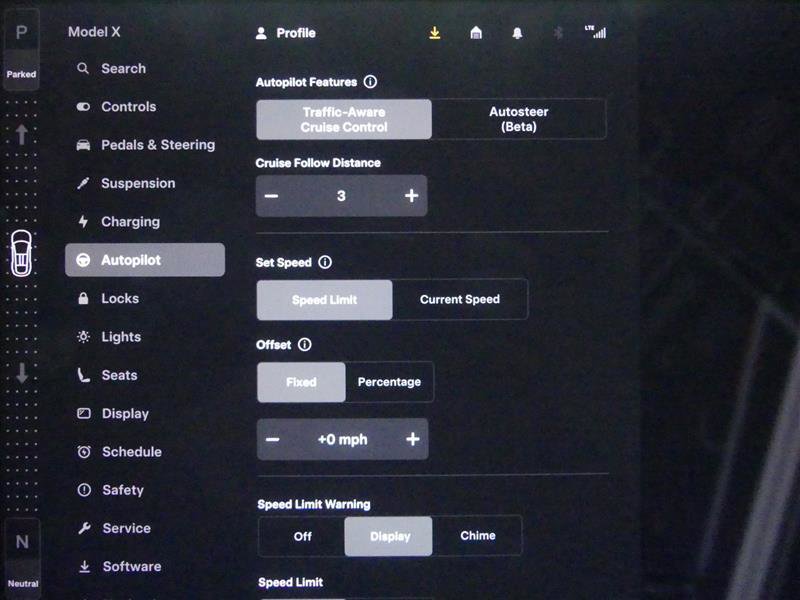Switch offset to Percentage

pos(389,382)
